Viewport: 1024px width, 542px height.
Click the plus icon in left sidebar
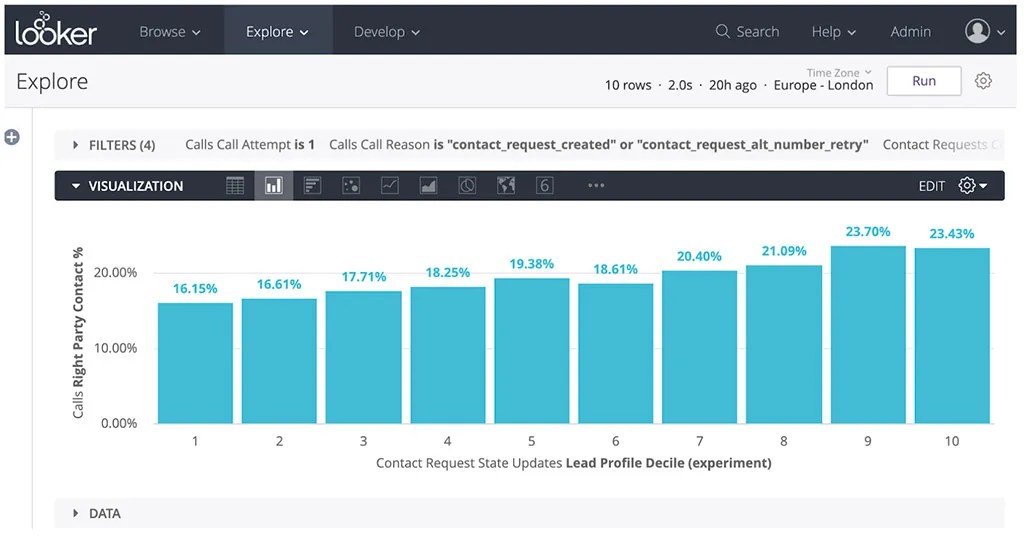click(x=12, y=137)
